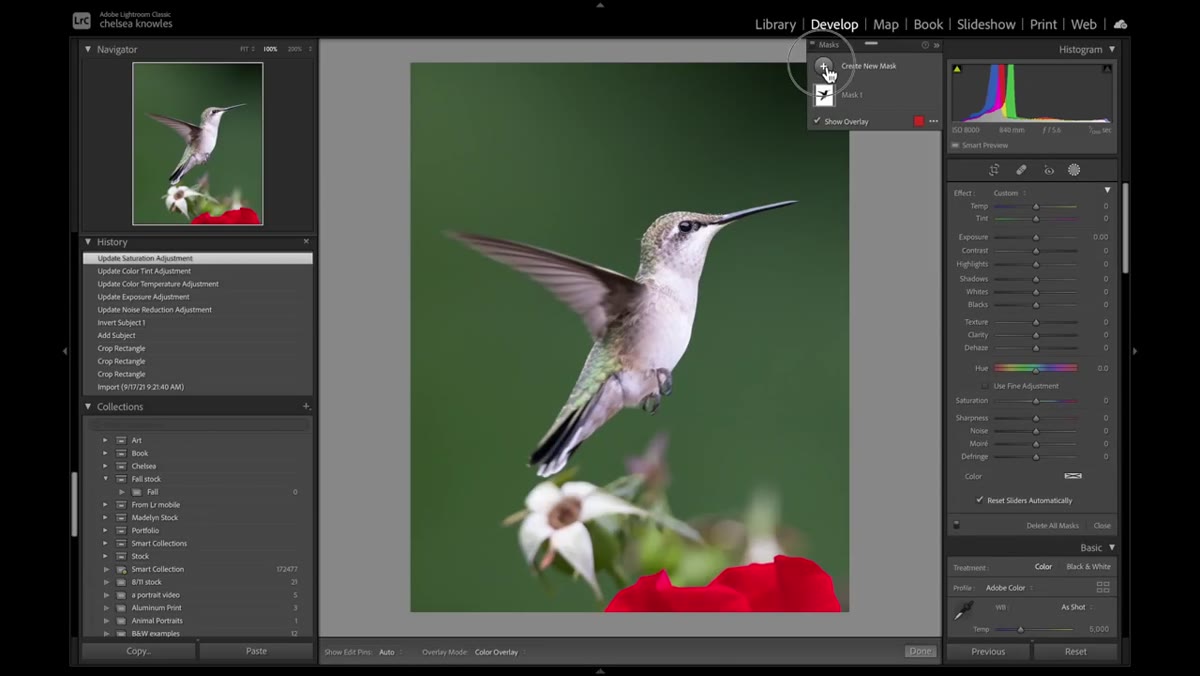This screenshot has height=676, width=1200.
Task: Click the Lrc application logo
Action: pyautogui.click(x=82, y=20)
